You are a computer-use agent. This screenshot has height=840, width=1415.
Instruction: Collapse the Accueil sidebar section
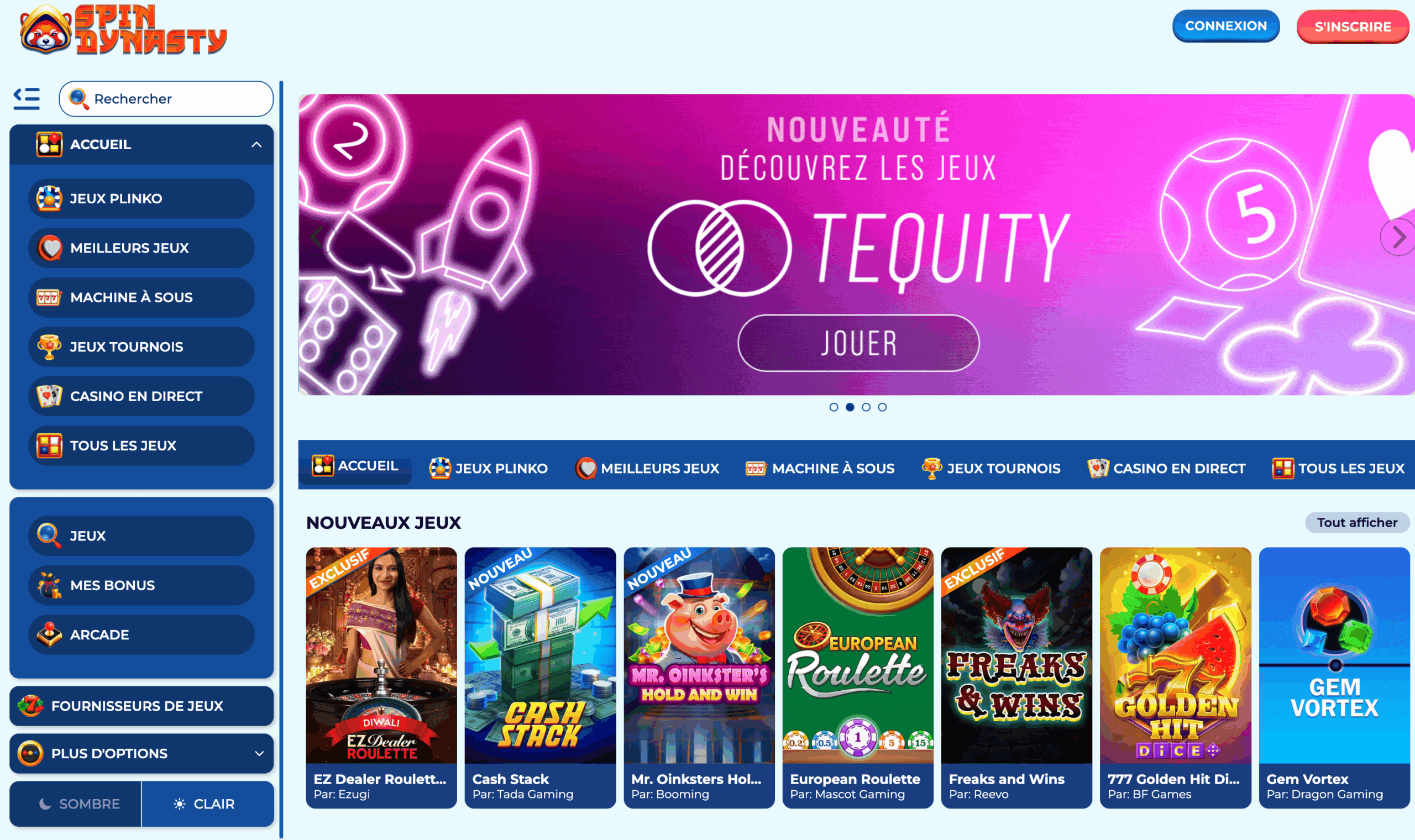[x=256, y=144]
